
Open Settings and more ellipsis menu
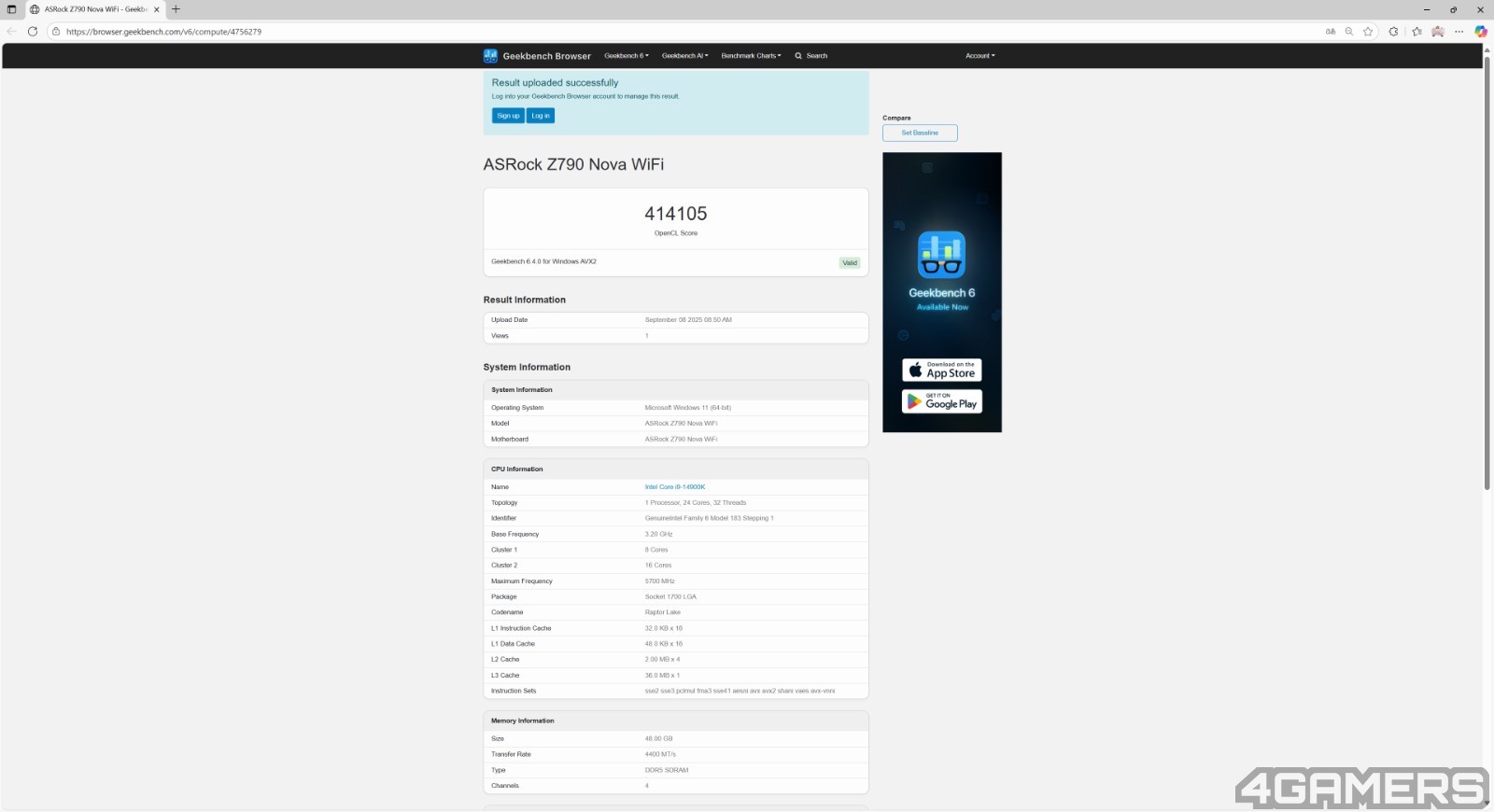pyautogui.click(x=1459, y=32)
